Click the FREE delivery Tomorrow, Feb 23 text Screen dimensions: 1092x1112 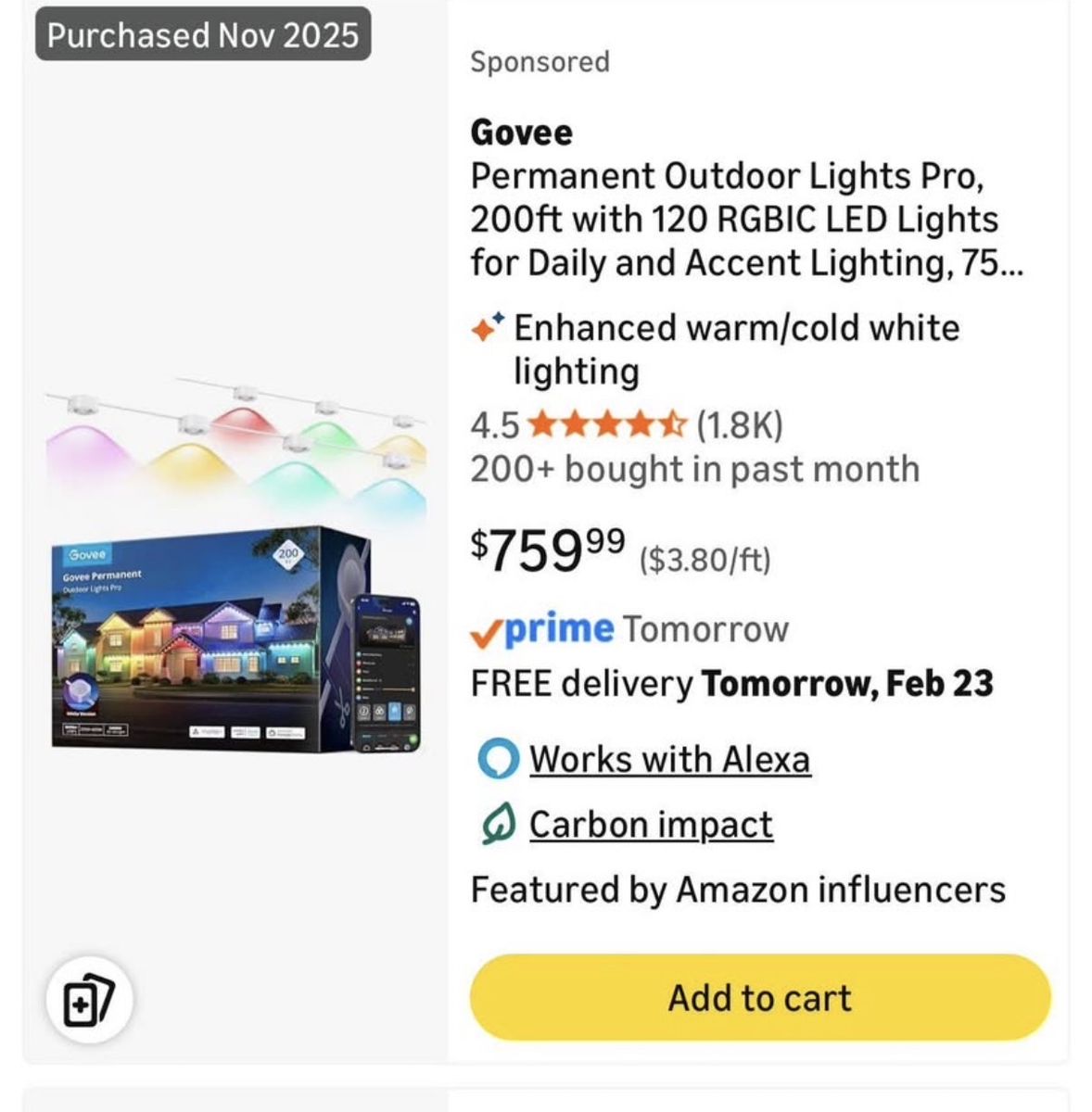[731, 684]
